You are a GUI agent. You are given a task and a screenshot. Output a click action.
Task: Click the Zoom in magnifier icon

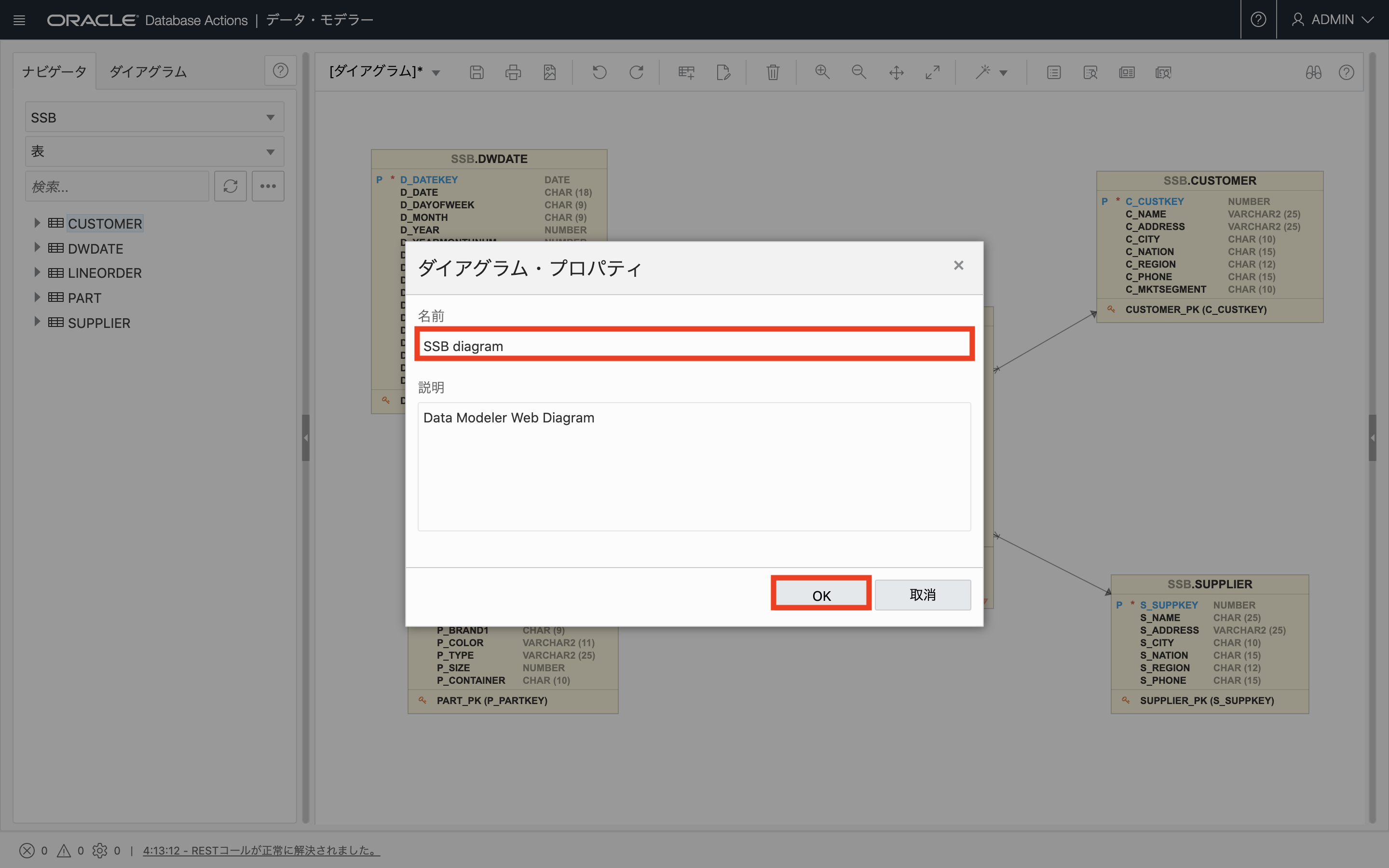[x=822, y=72]
